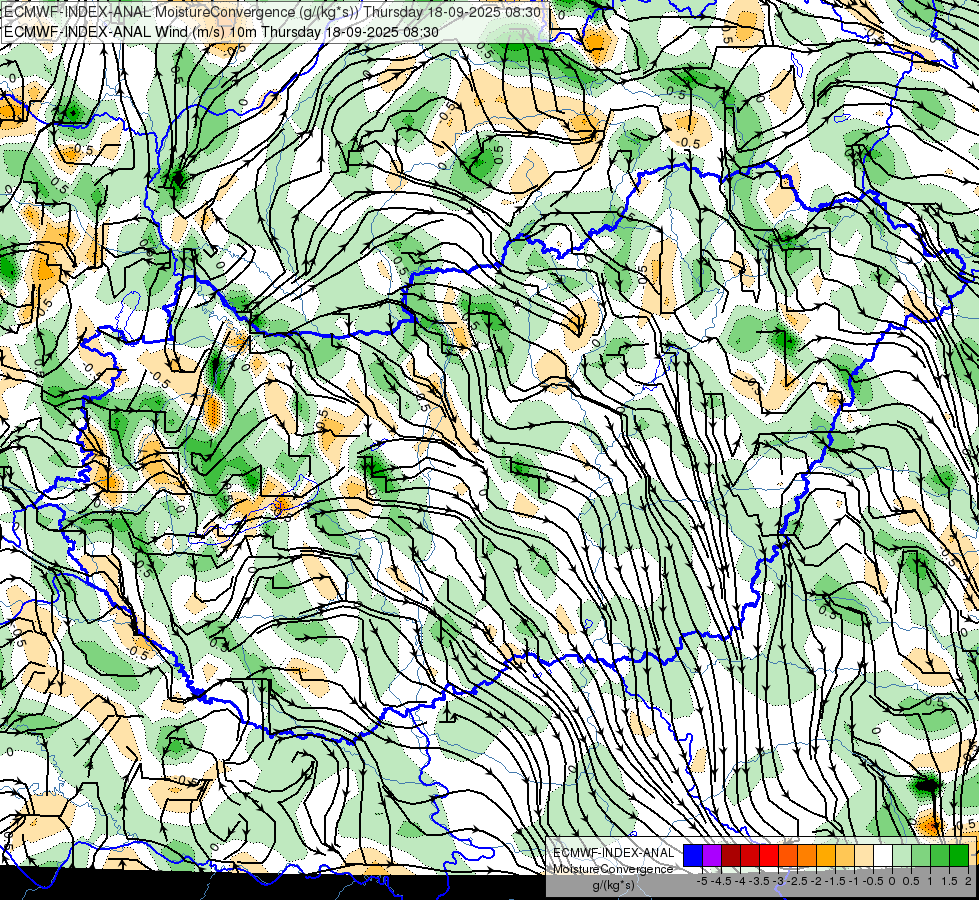
Task: Click the Wind 10m title line
Action: (220, 31)
